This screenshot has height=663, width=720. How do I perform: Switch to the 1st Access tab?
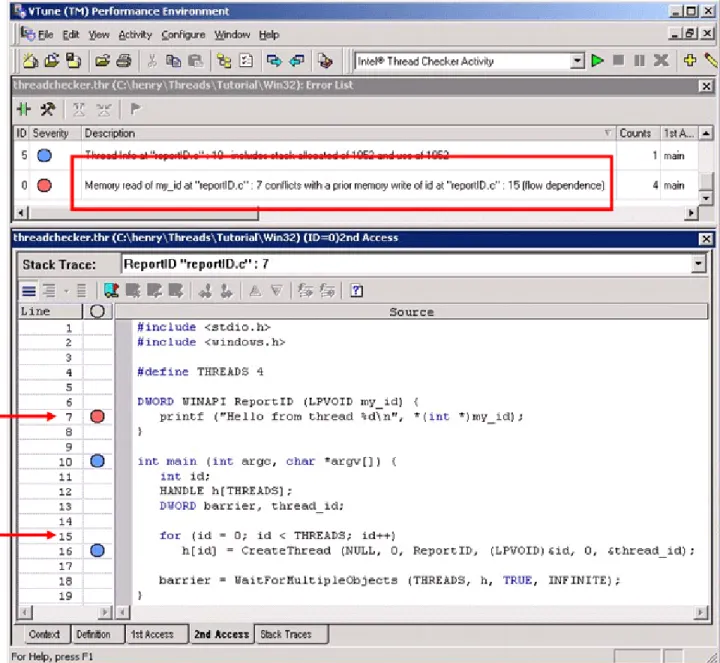(x=152, y=634)
